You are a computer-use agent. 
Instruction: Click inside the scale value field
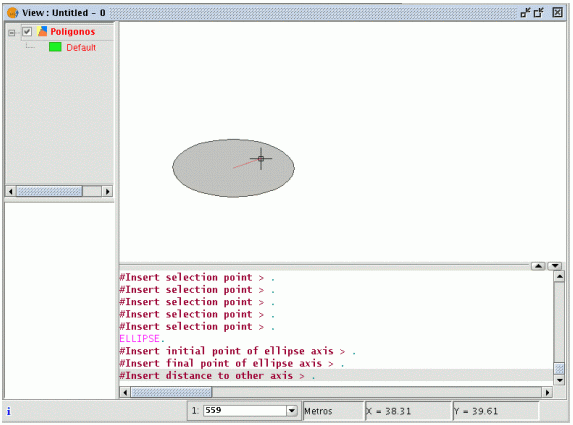coord(245,411)
